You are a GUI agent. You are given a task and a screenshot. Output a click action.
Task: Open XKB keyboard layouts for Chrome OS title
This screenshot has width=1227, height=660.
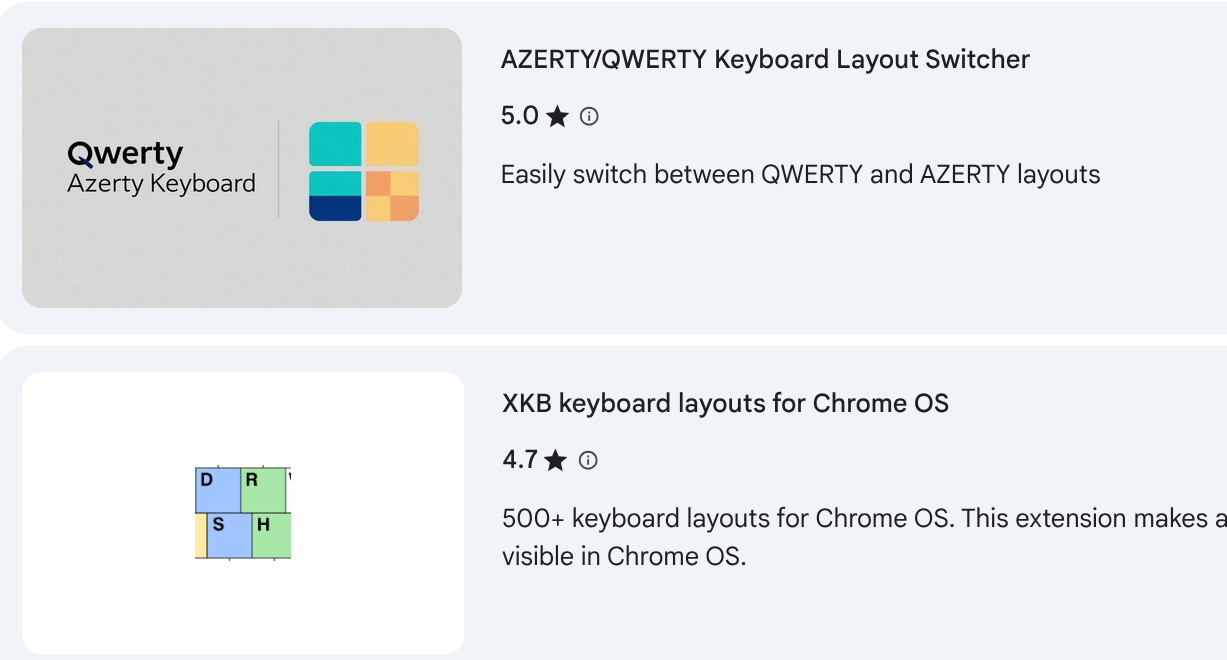pos(725,404)
